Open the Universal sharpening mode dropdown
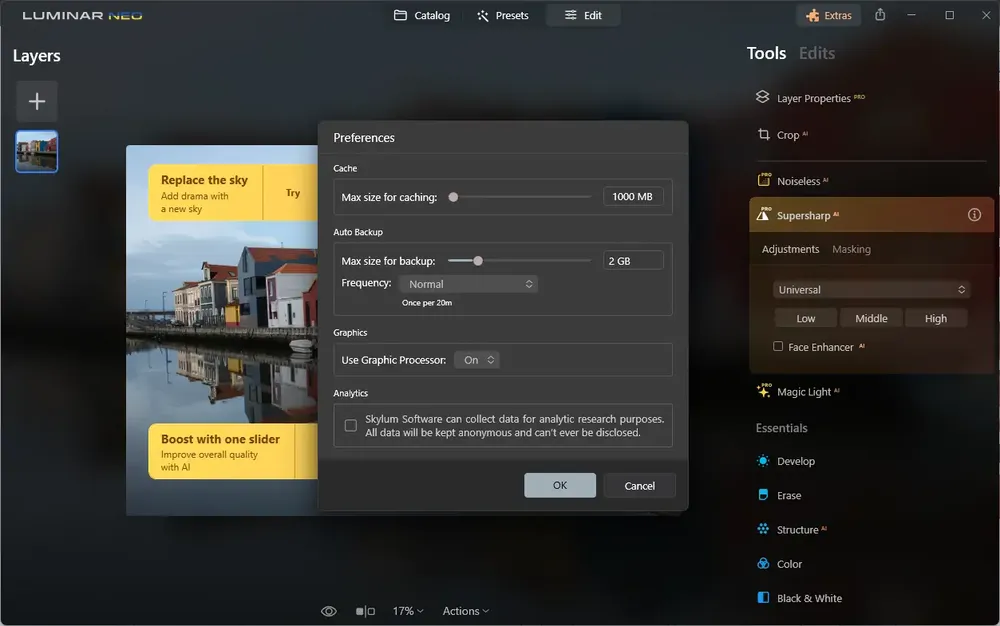The image size is (1000, 626). (x=871, y=289)
